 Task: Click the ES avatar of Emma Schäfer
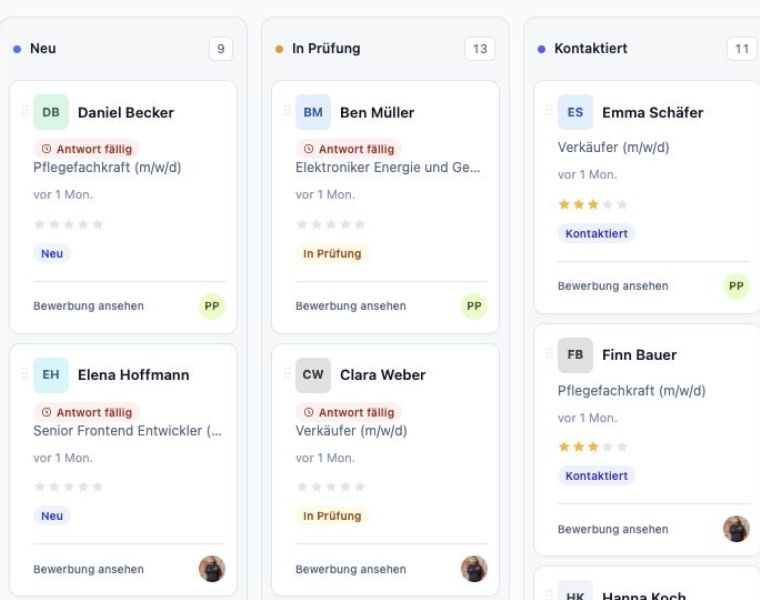pyautogui.click(x=575, y=112)
